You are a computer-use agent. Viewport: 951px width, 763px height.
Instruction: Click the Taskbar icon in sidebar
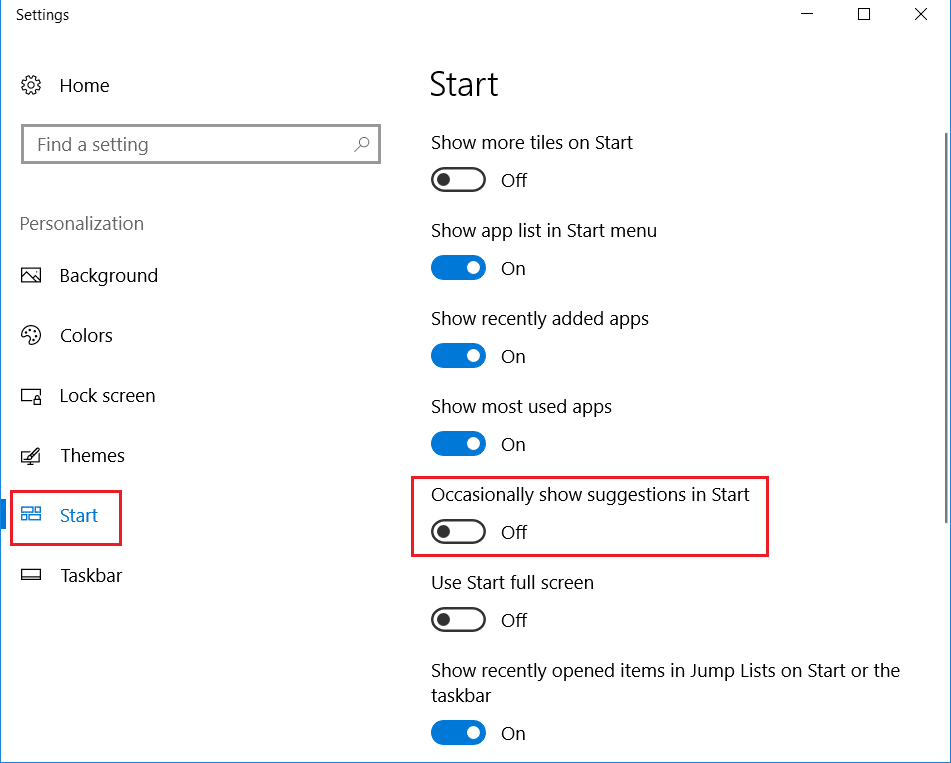coord(31,576)
